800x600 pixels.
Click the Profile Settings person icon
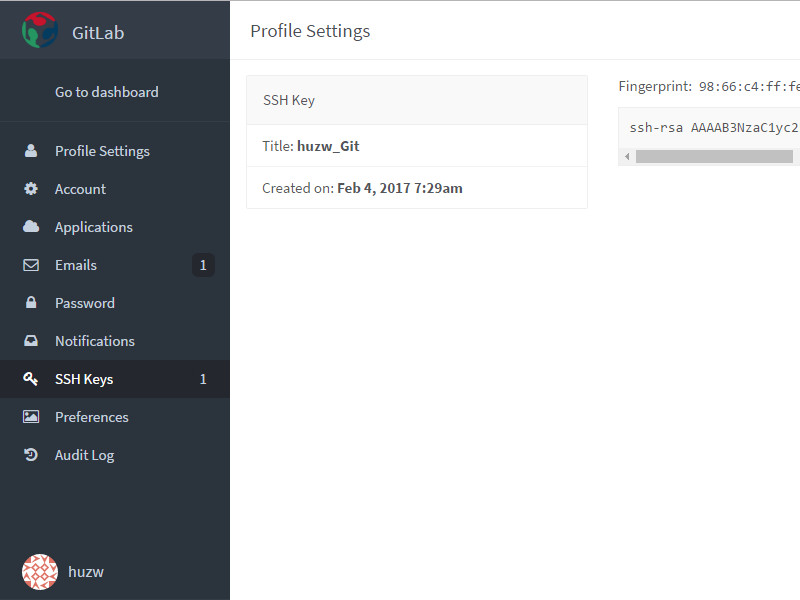point(31,151)
